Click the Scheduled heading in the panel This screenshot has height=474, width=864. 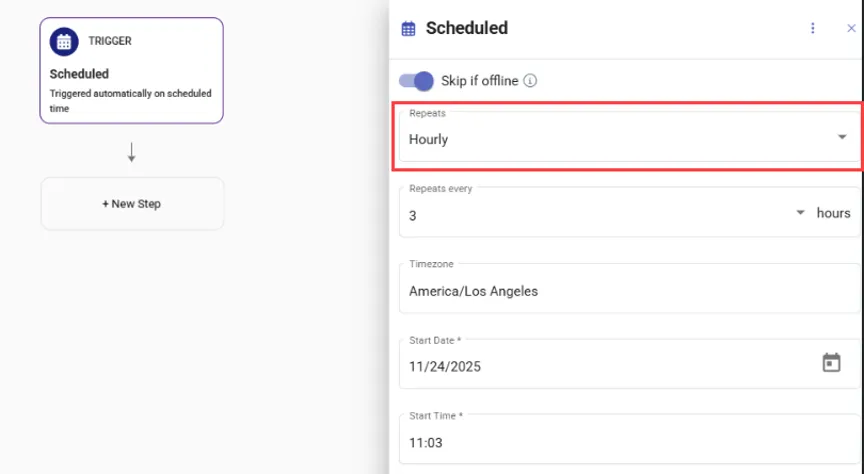click(466, 28)
